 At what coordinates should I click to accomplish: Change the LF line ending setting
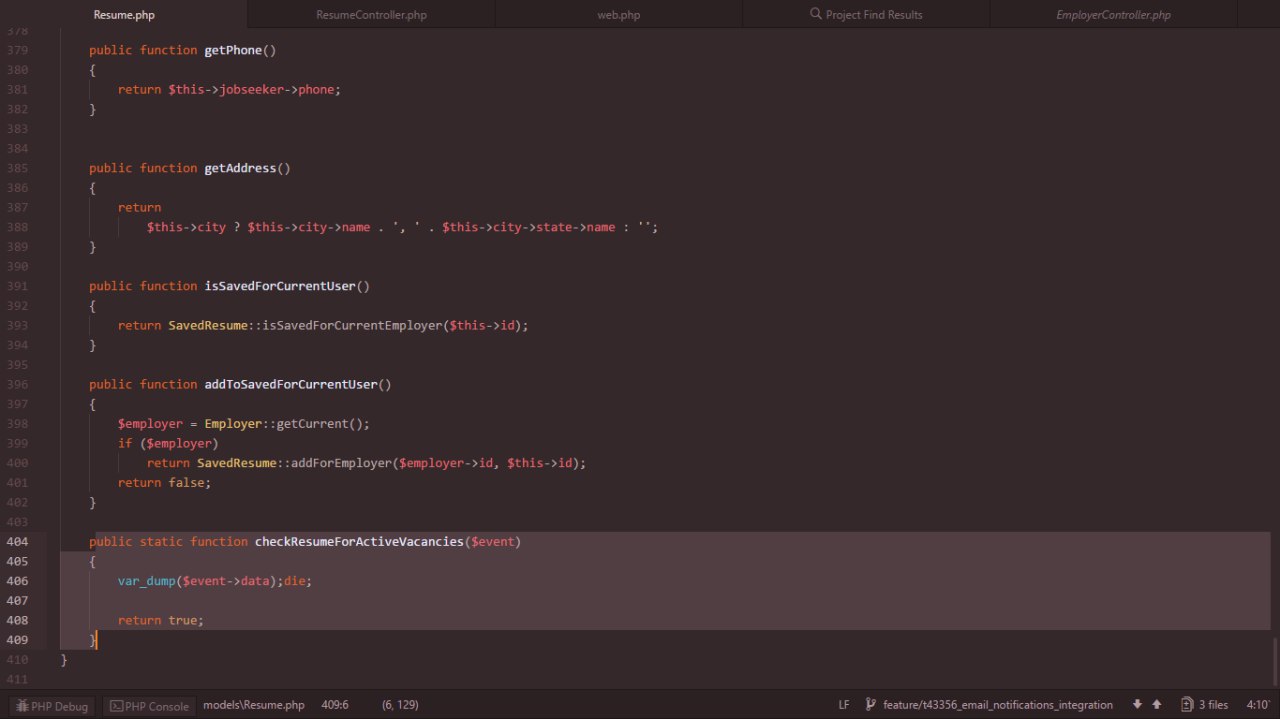click(844, 705)
